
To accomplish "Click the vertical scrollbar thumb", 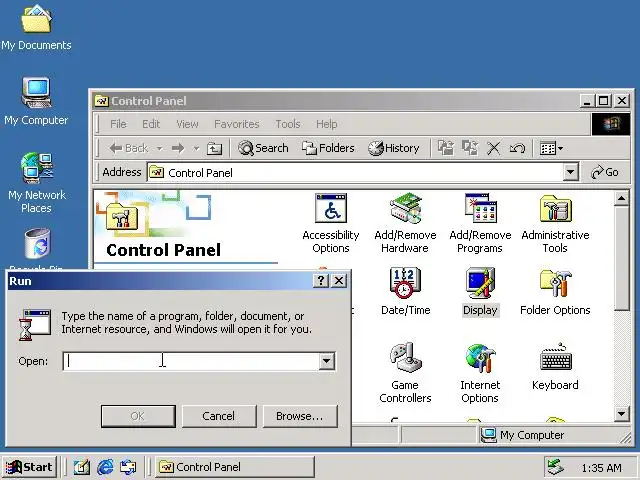I will [621, 259].
